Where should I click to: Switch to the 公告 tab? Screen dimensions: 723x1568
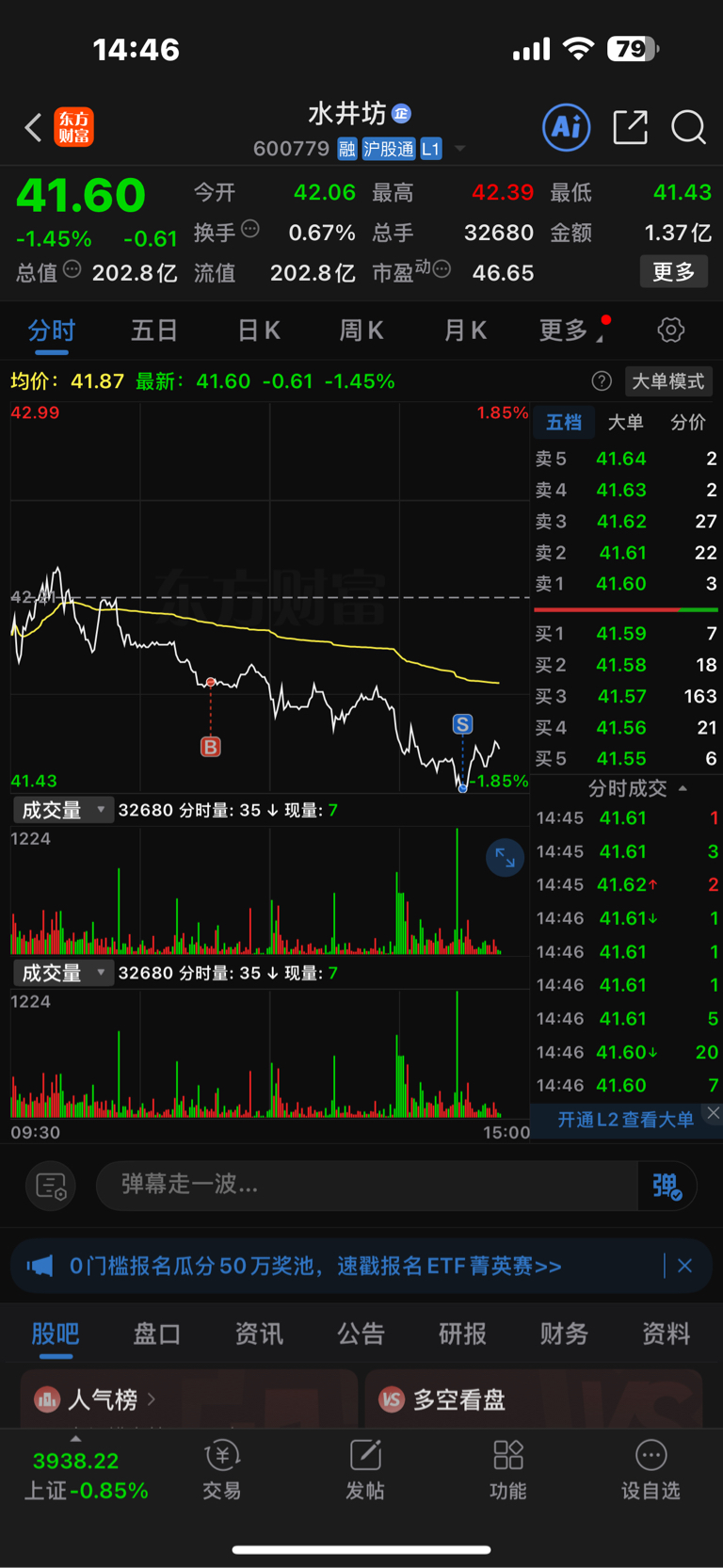pos(361,1334)
